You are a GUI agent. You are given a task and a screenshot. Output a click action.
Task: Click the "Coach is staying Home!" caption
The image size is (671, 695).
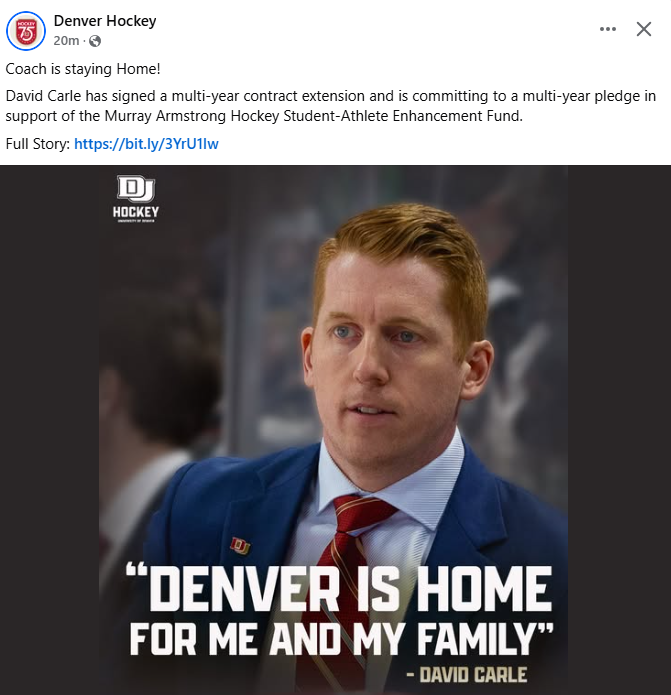83,69
